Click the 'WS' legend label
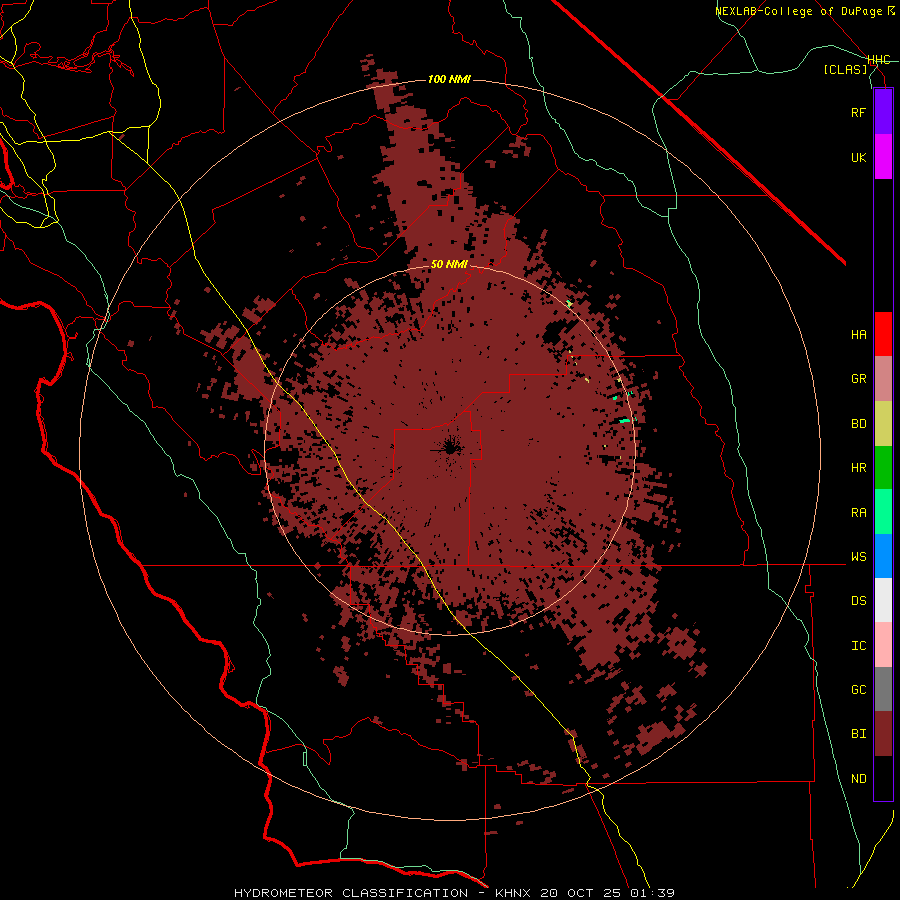 [859, 557]
